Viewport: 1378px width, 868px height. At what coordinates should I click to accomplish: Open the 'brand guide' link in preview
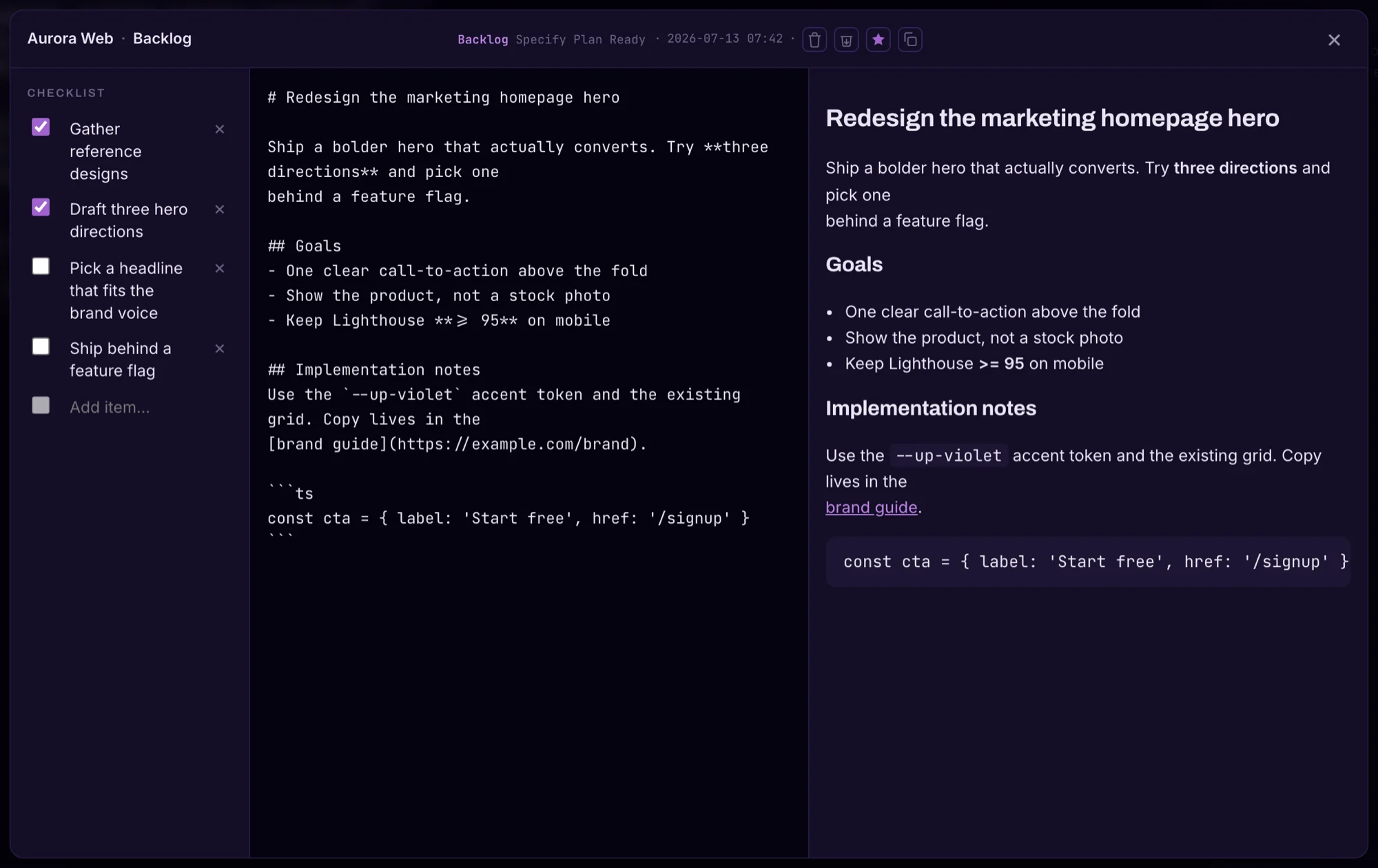click(872, 508)
